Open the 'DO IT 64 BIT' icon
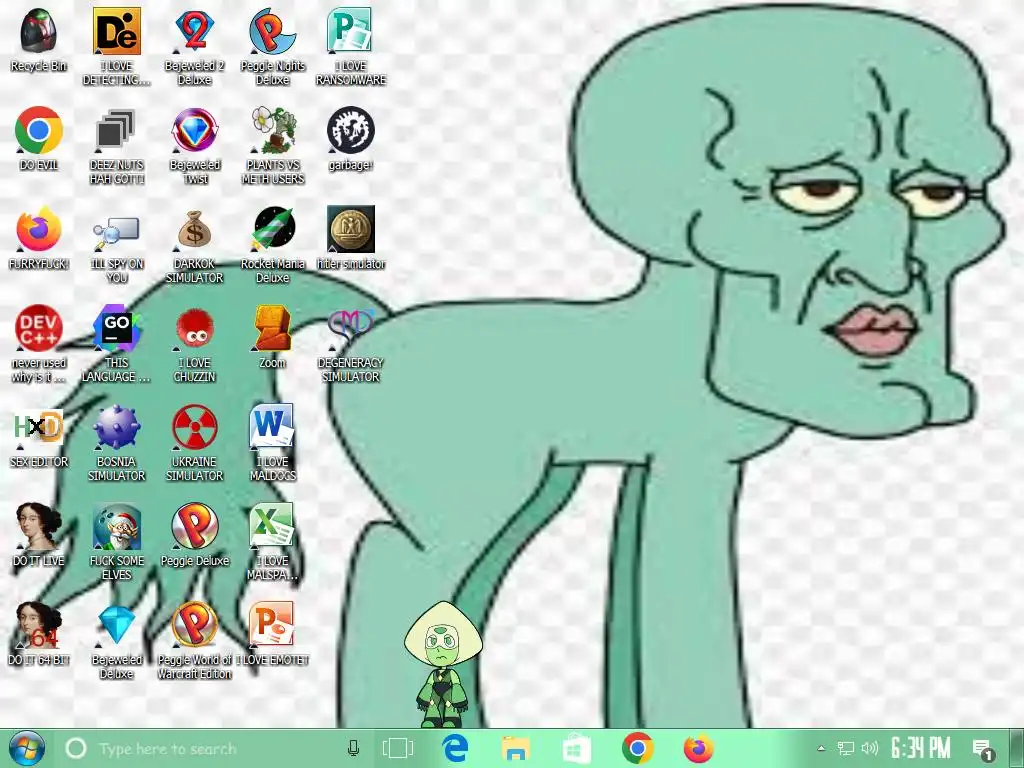 click(39, 625)
